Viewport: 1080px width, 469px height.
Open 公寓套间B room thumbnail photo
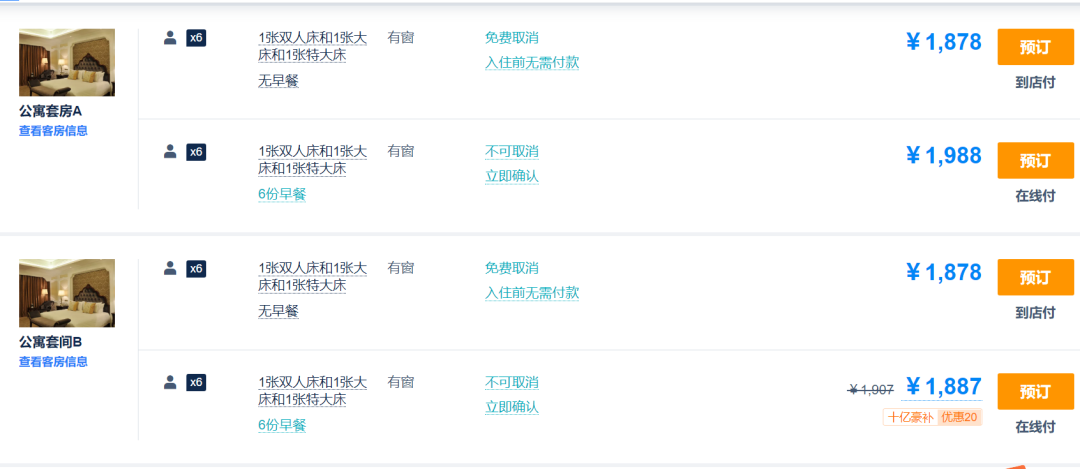(67, 293)
